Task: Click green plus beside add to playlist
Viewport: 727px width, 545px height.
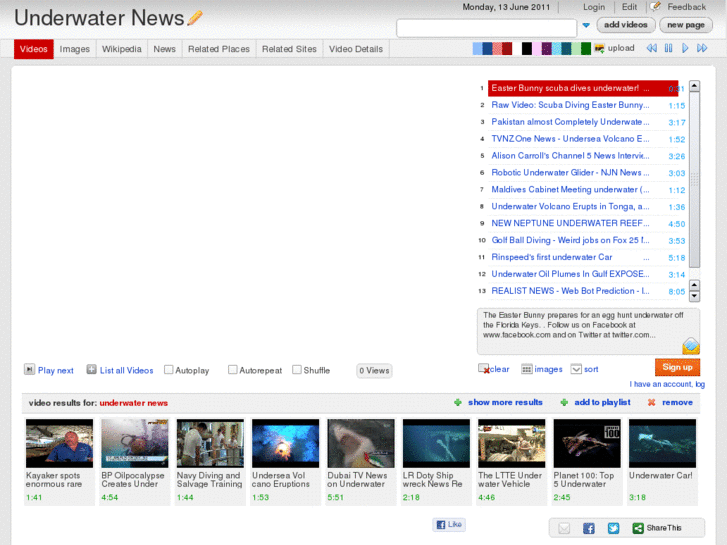Action: [564, 402]
